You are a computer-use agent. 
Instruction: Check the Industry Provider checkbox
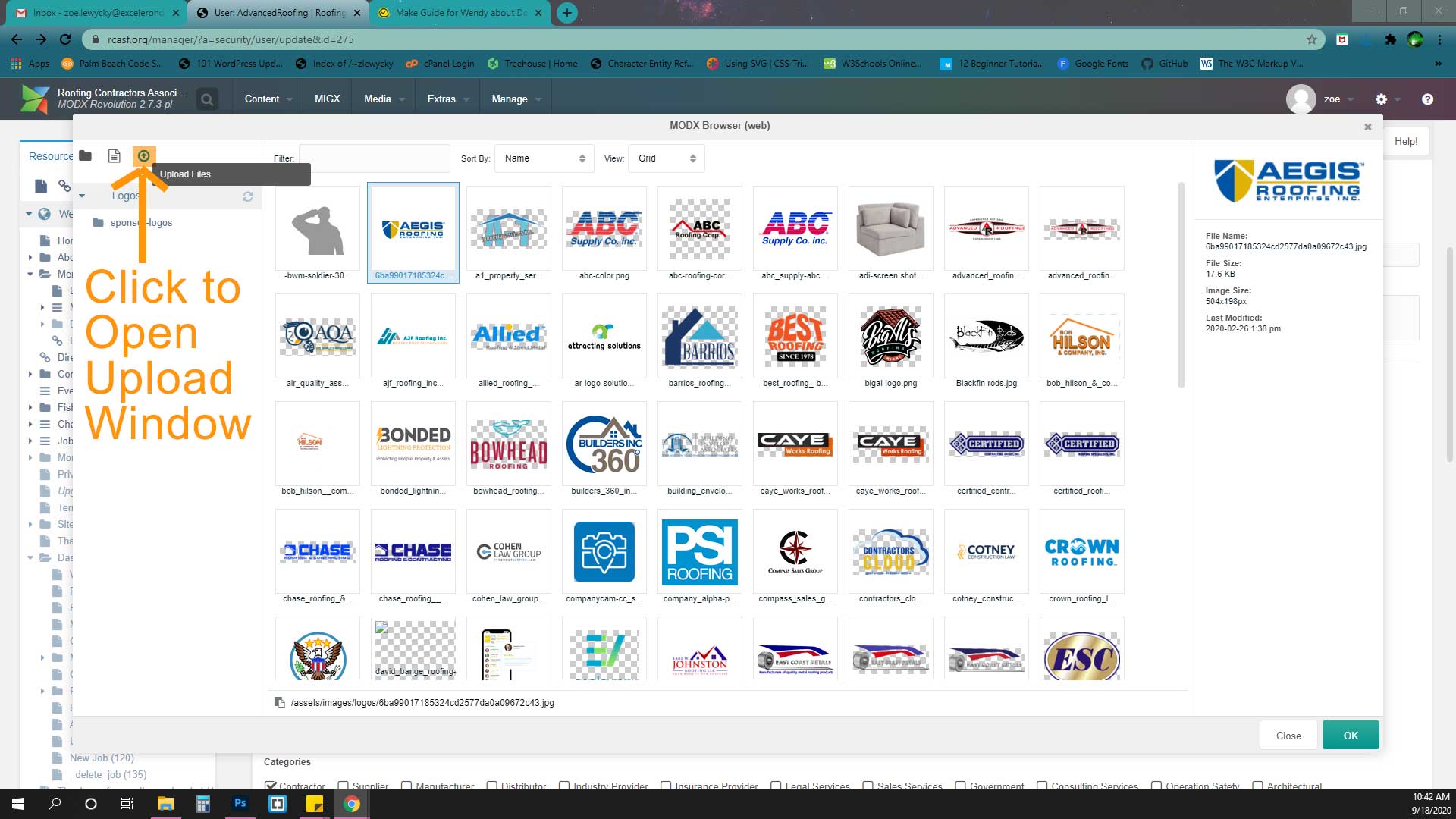(563, 786)
